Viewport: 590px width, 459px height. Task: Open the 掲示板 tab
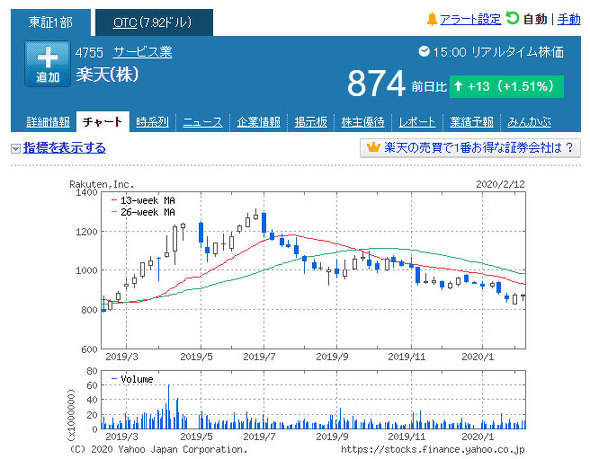tap(311, 122)
